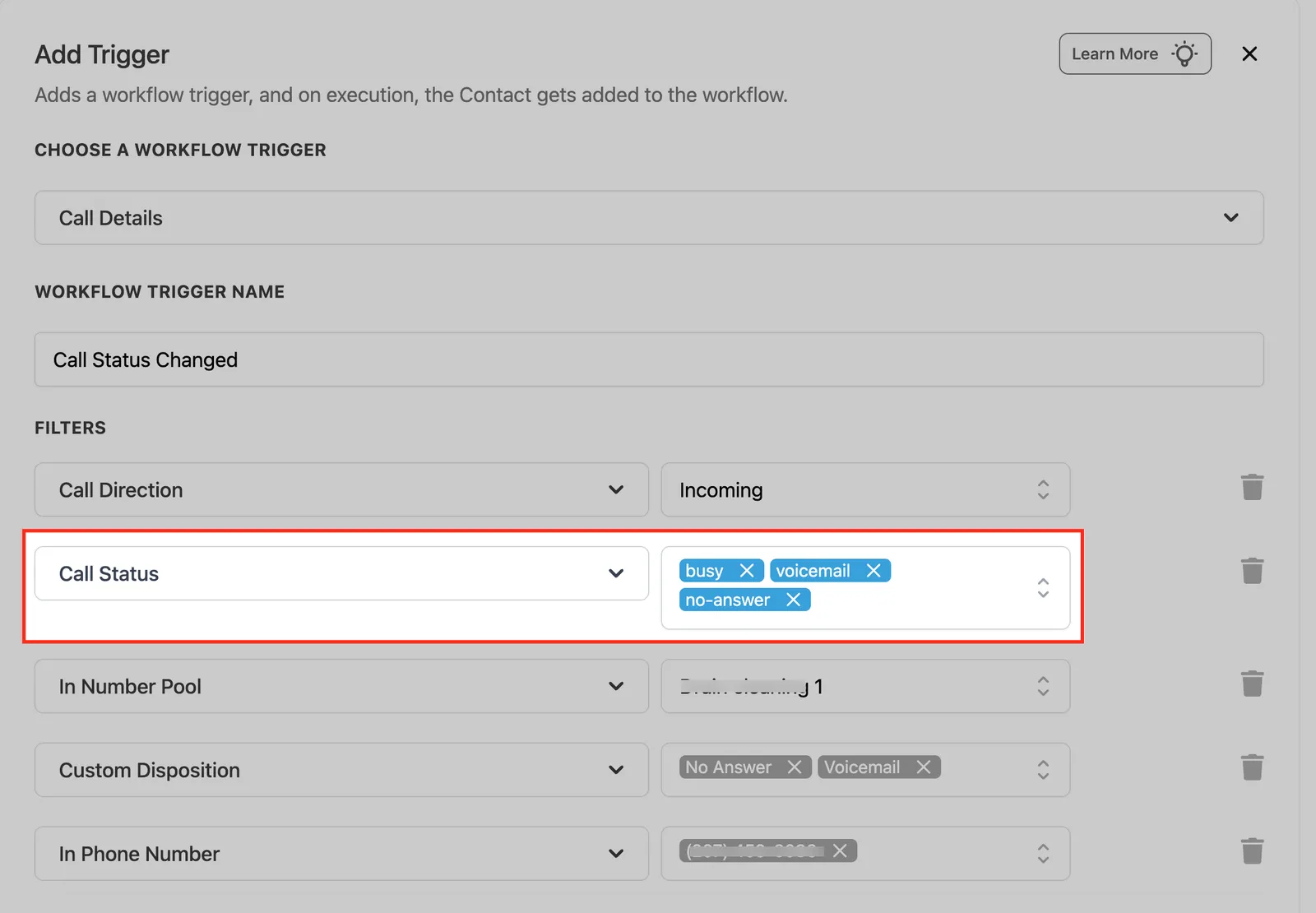1316x913 pixels.
Task: Open the Call Details trigger dropdown
Action: point(649,218)
